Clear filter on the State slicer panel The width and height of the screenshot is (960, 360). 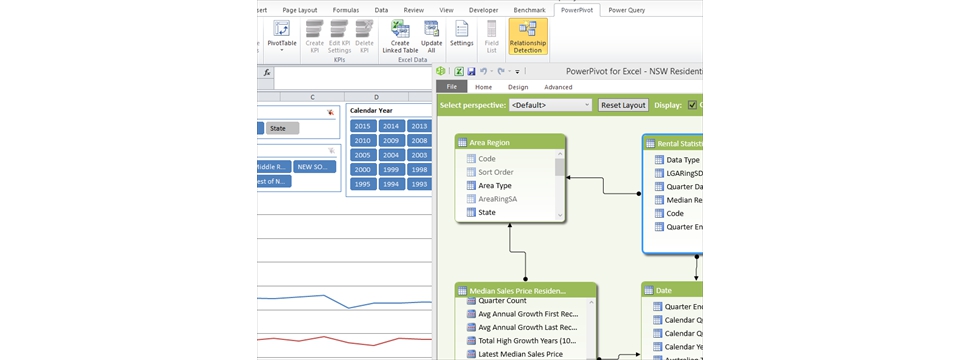pos(331,113)
